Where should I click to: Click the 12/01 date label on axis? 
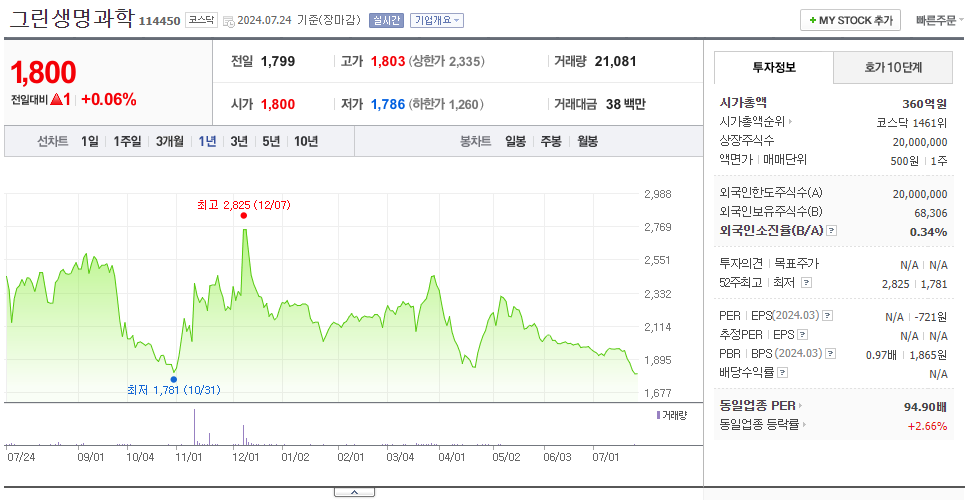pos(246,457)
